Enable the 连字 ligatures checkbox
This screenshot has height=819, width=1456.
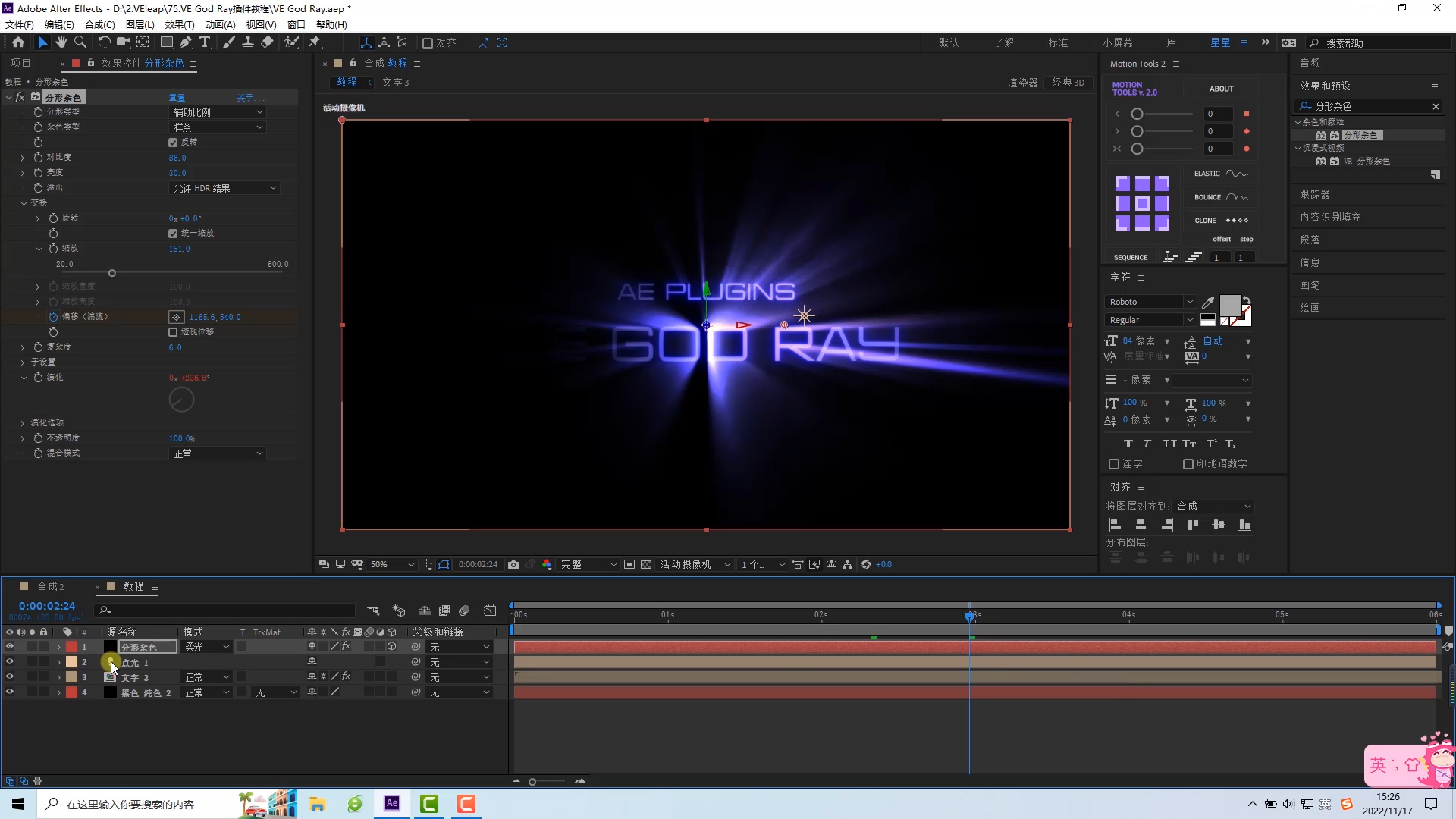[1114, 464]
